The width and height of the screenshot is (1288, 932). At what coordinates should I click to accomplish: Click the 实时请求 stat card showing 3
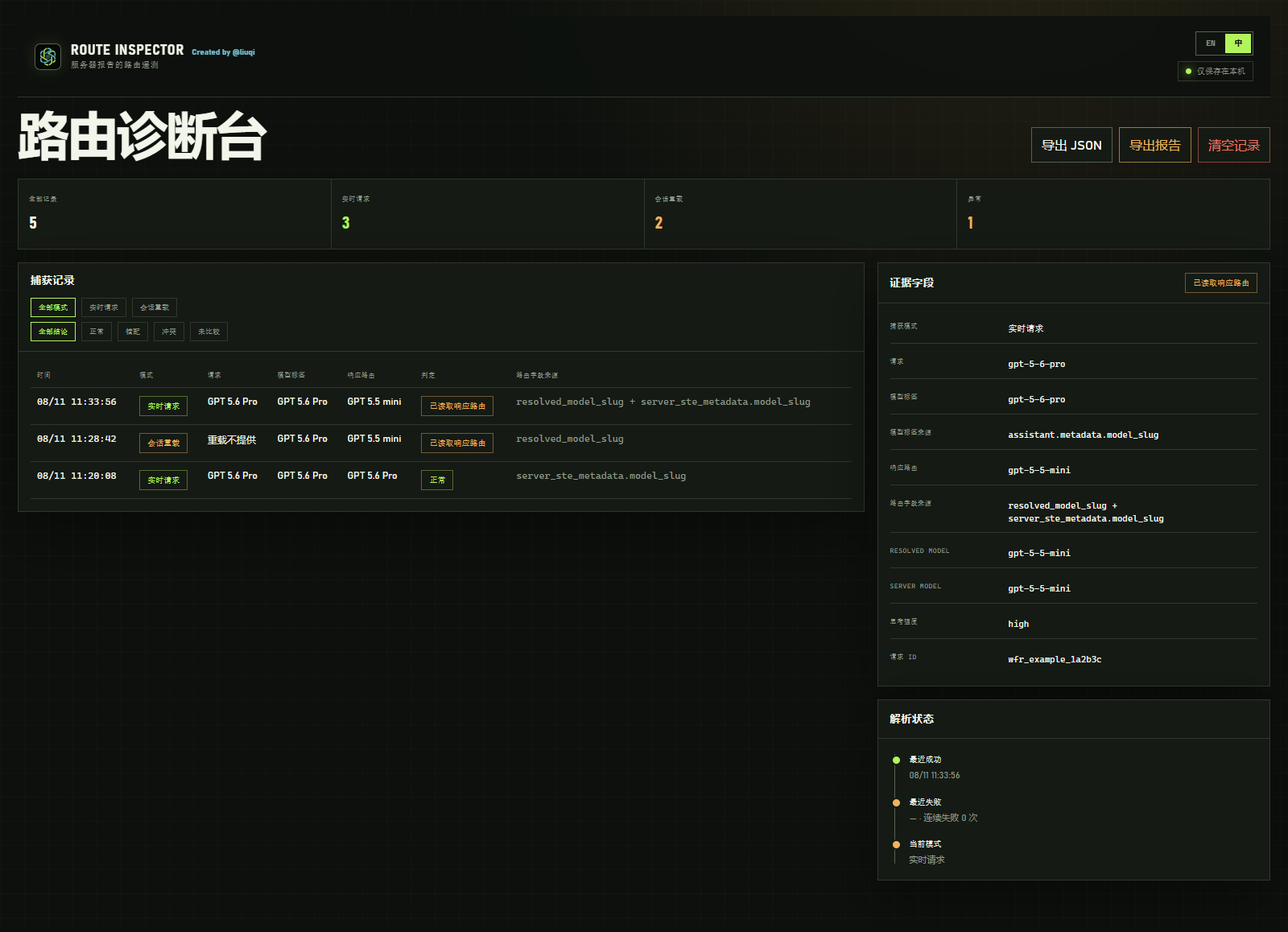click(x=488, y=214)
